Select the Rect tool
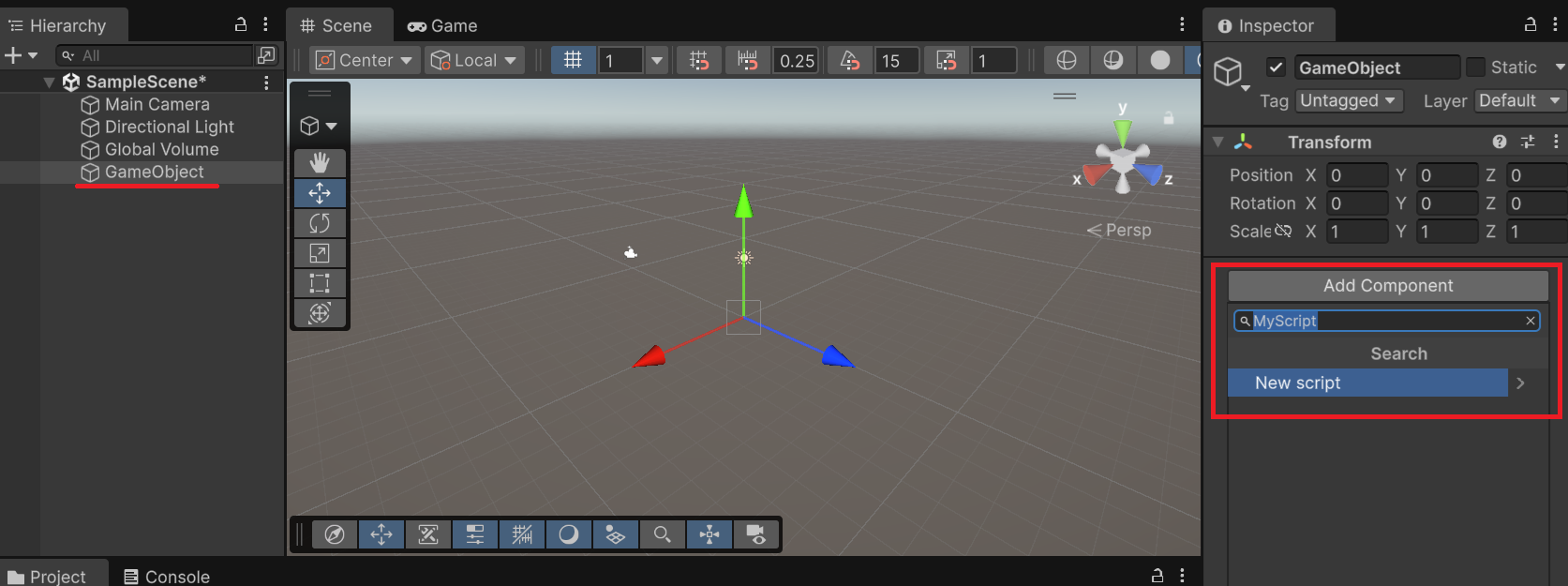Image resolution: width=1568 pixels, height=586 pixels. 320,283
